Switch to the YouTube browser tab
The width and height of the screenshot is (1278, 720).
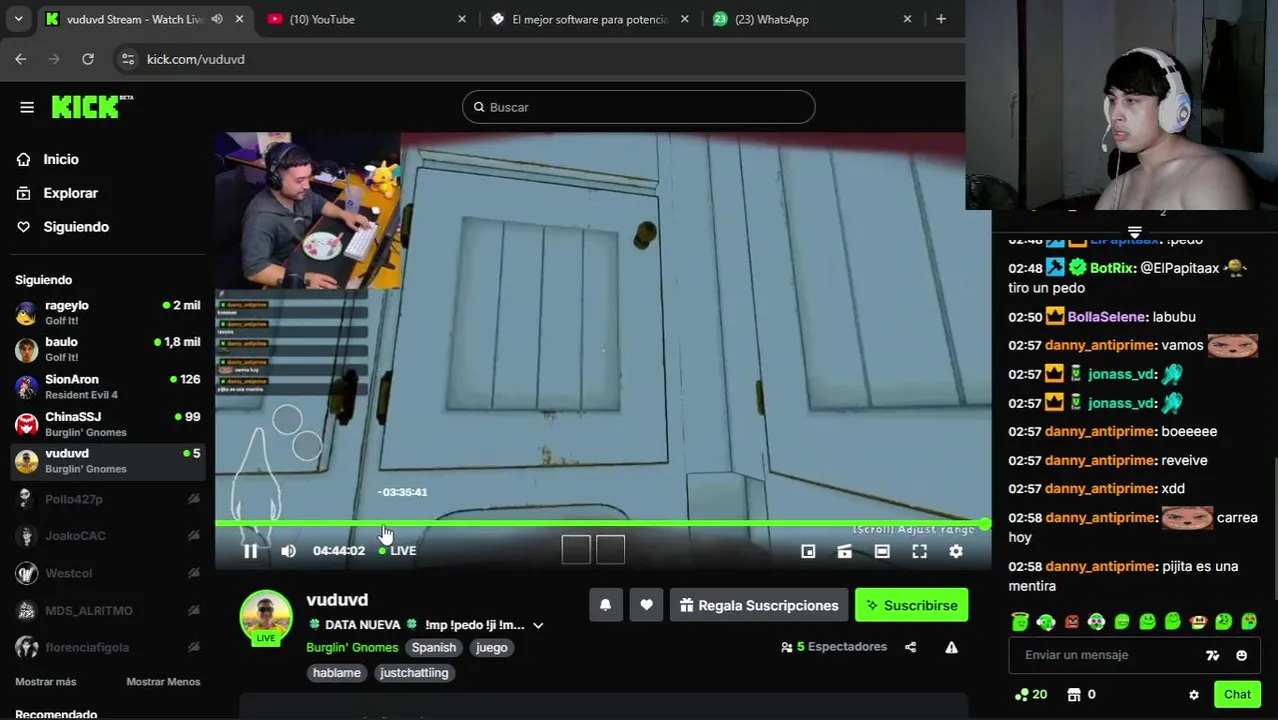[366, 19]
